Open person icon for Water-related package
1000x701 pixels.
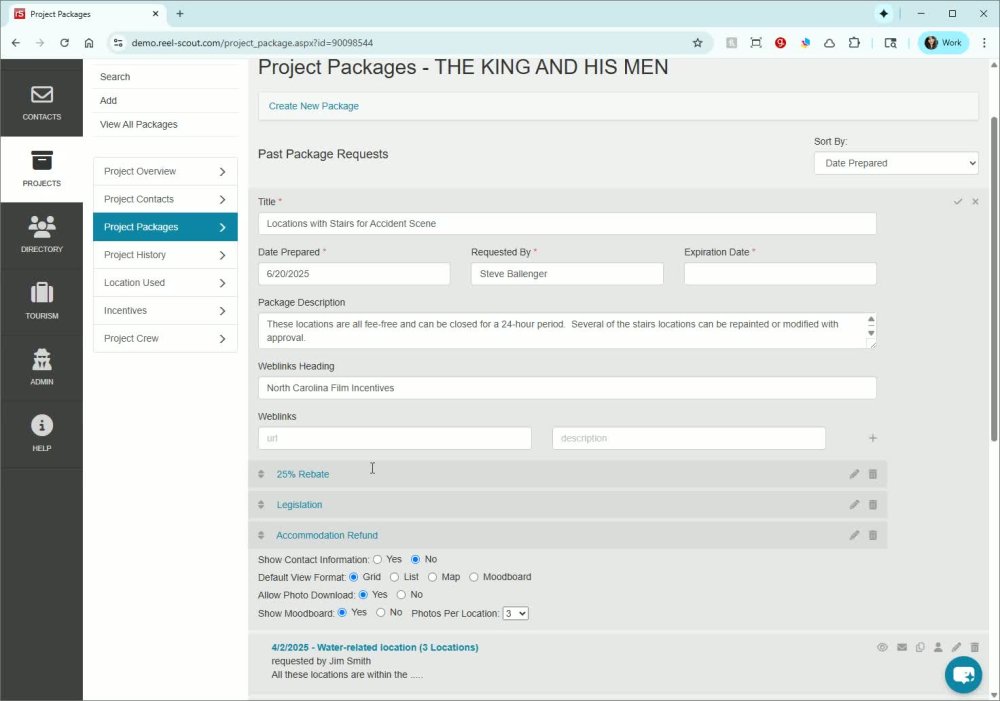[x=938, y=647]
